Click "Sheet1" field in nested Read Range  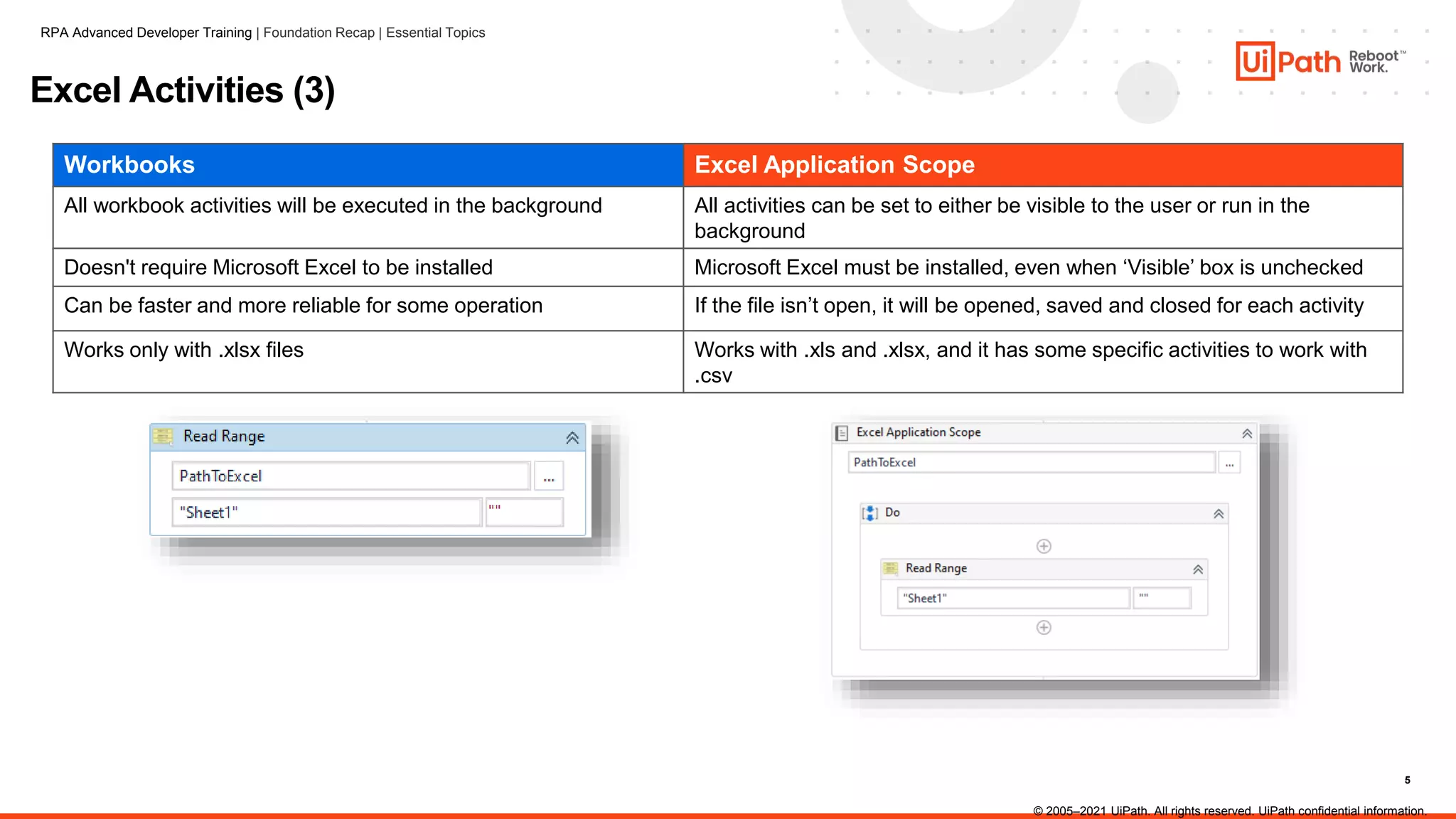click(1013, 598)
